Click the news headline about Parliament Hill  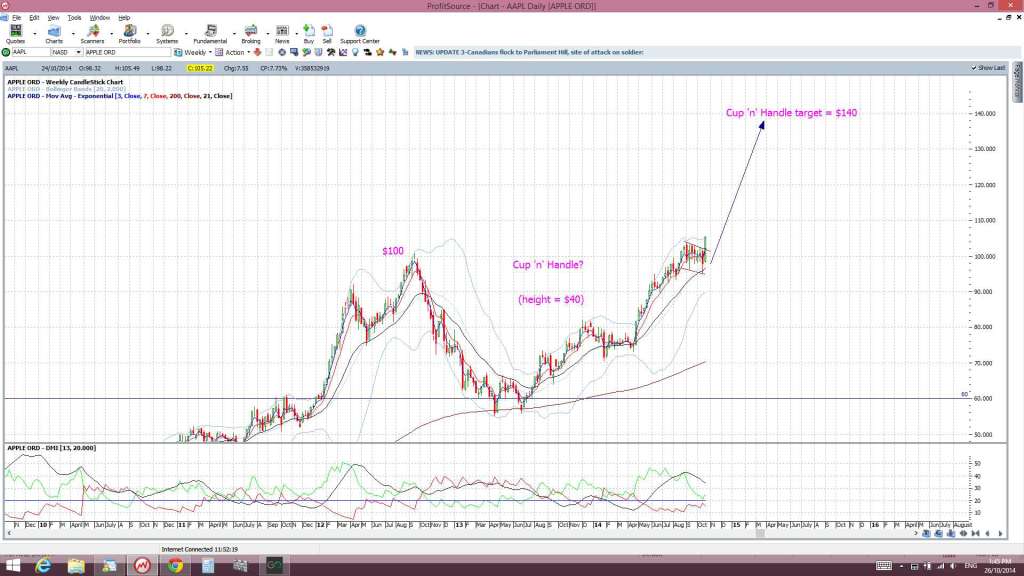pyautogui.click(x=530, y=52)
